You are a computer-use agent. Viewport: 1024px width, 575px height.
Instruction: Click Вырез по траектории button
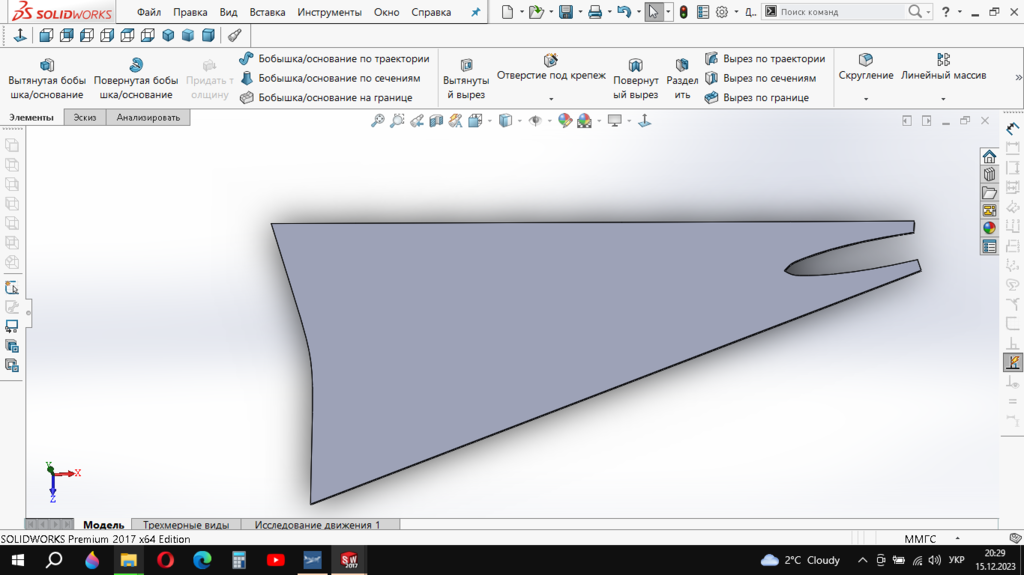coord(765,59)
